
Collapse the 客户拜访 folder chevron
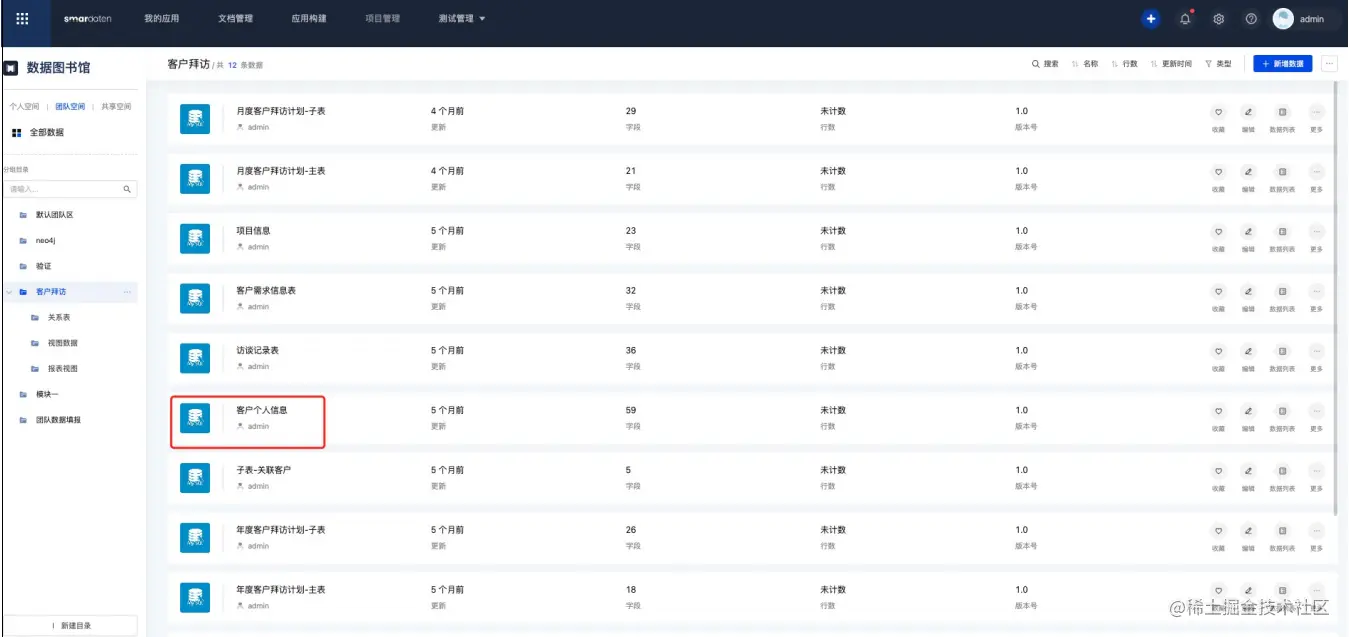pos(9,292)
